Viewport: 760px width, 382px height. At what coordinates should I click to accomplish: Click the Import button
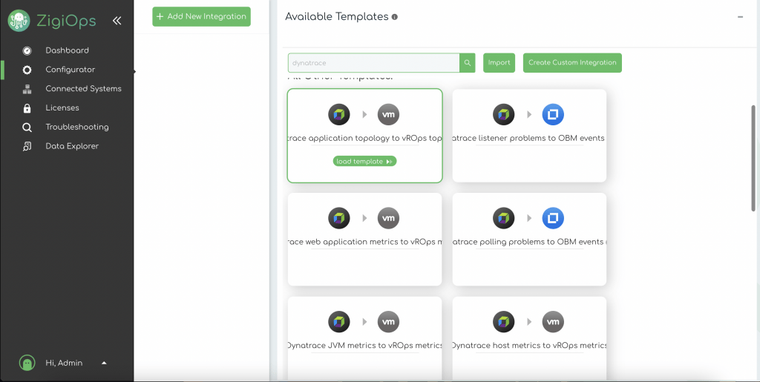(x=499, y=63)
